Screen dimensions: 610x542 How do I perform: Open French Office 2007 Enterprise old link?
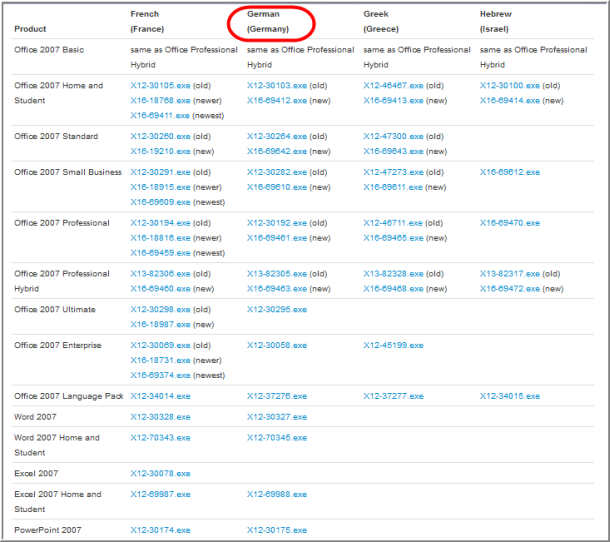tap(160, 346)
